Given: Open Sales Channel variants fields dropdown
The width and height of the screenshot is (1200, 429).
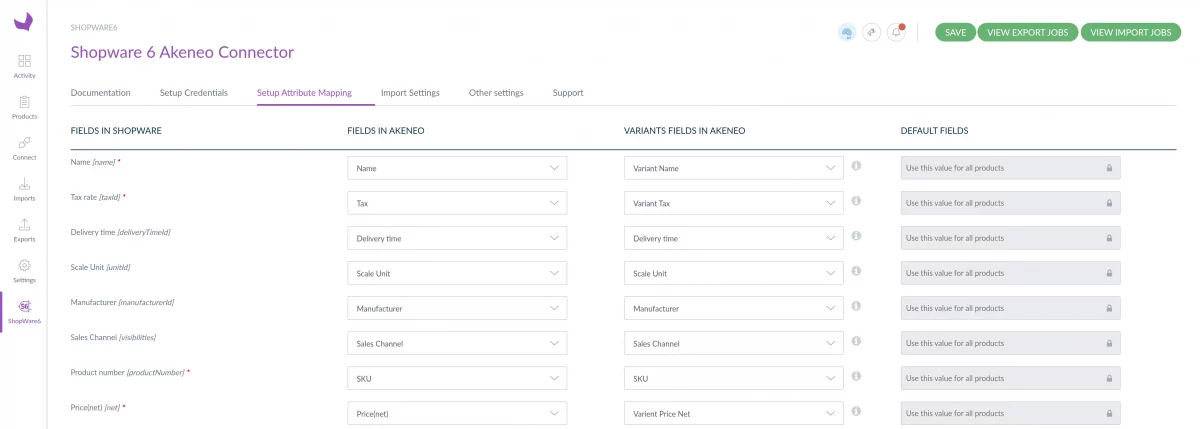Looking at the screenshot, I should [x=734, y=343].
